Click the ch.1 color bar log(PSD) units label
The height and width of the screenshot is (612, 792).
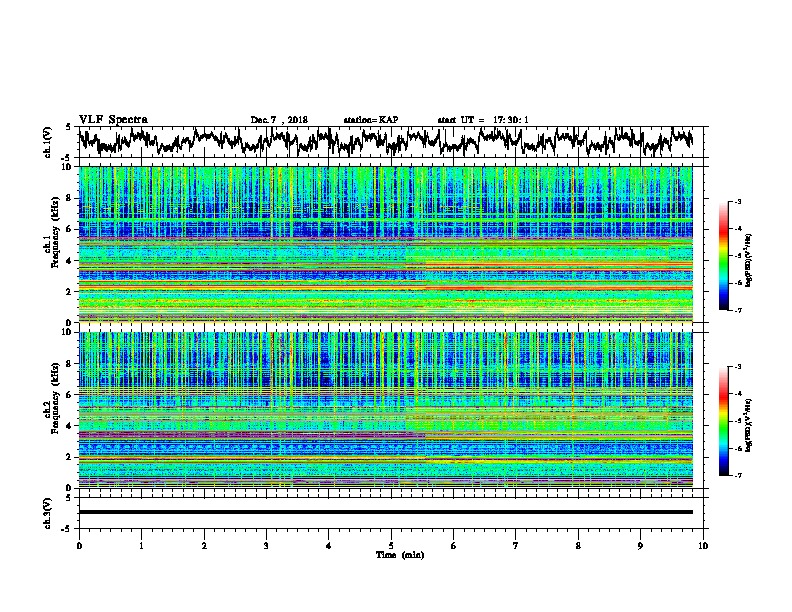click(749, 260)
